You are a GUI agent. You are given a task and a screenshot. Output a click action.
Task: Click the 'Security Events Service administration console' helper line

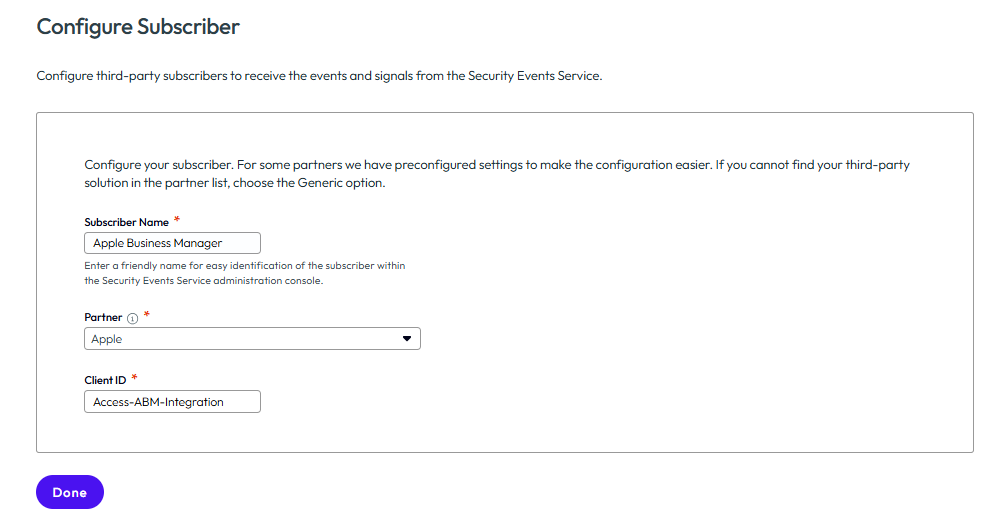pos(204,281)
